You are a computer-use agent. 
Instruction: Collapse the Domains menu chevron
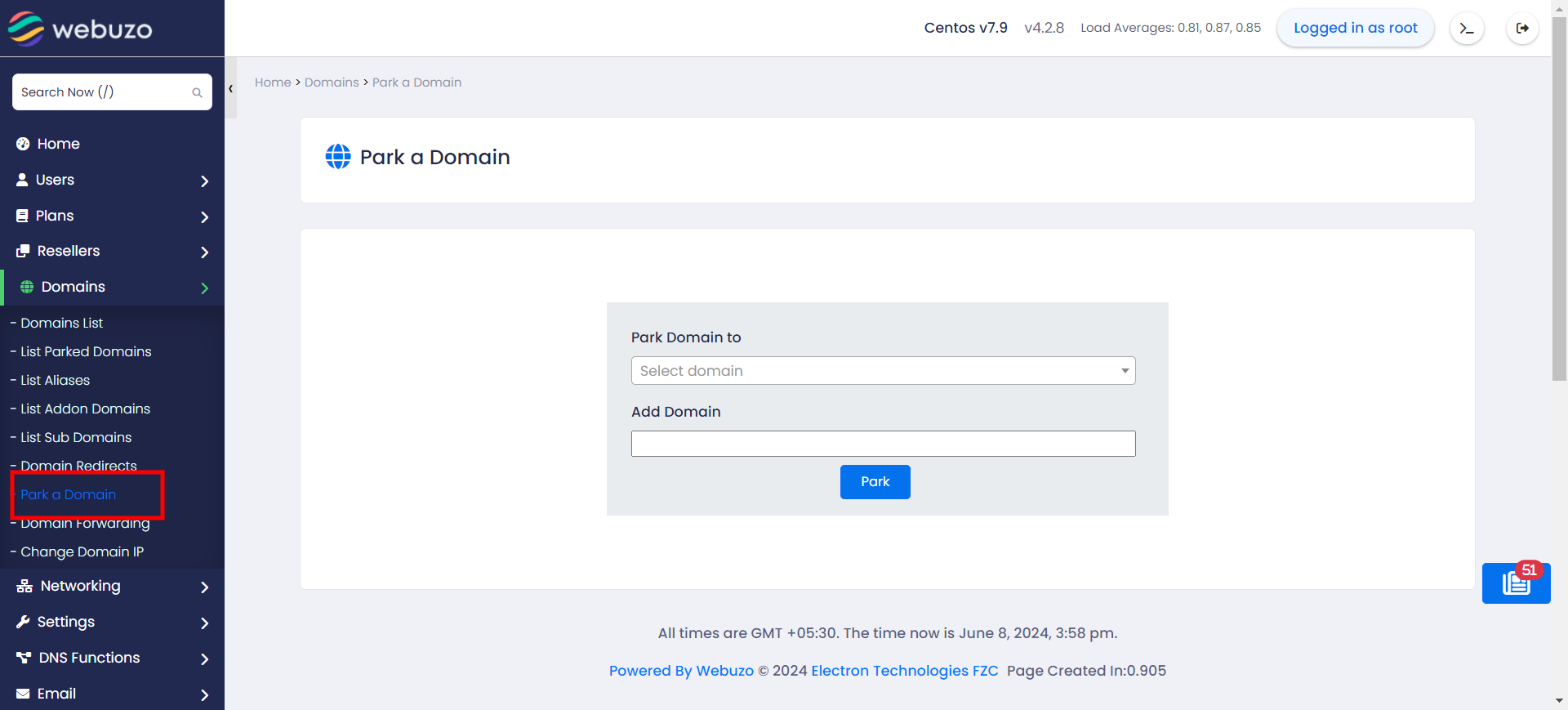point(205,288)
